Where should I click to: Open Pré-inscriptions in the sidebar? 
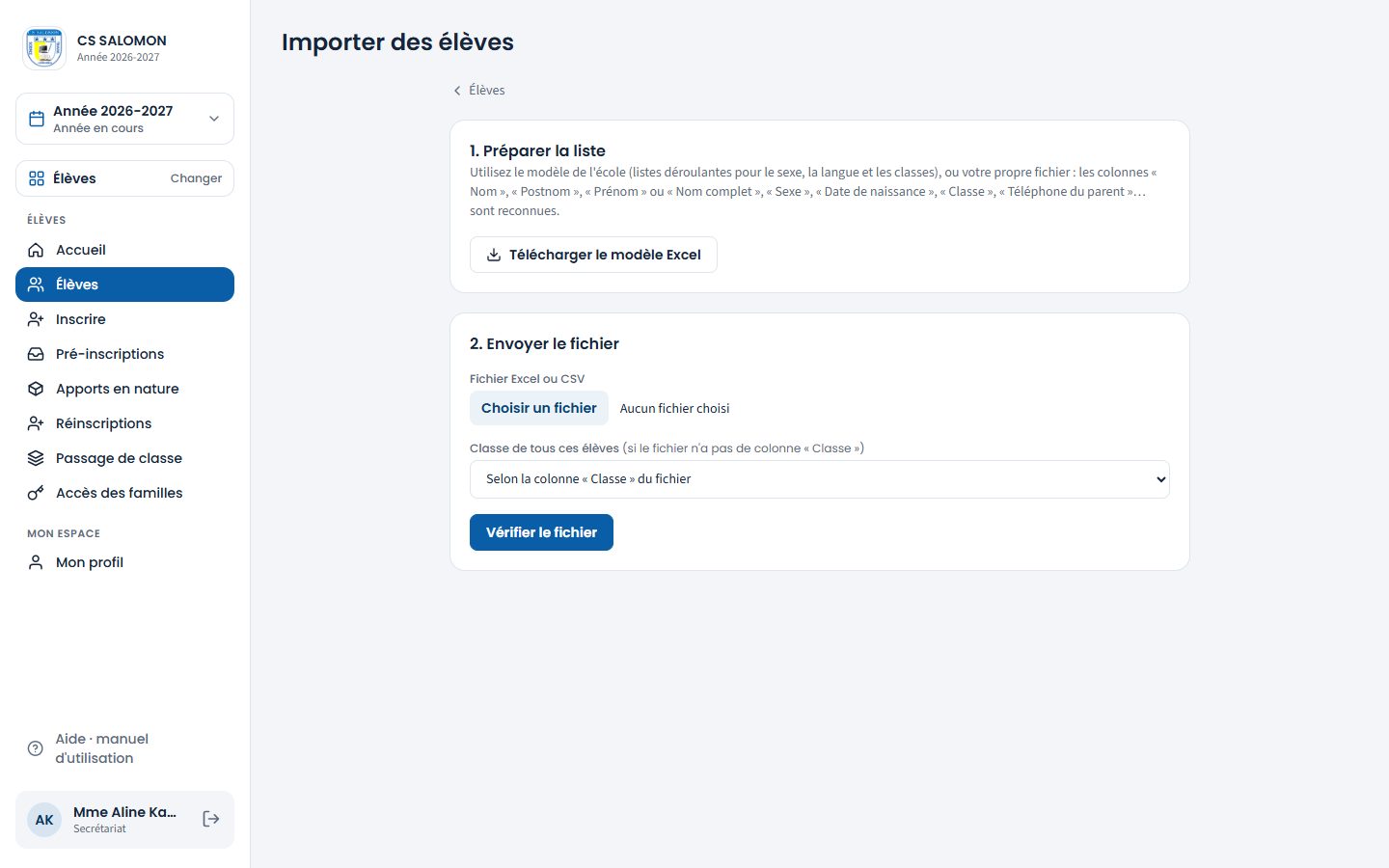click(124, 354)
